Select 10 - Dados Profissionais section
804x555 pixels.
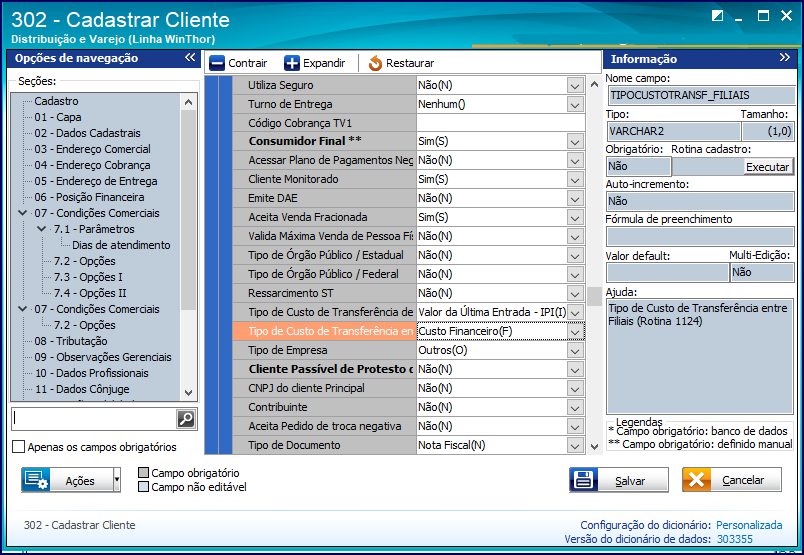91,372
